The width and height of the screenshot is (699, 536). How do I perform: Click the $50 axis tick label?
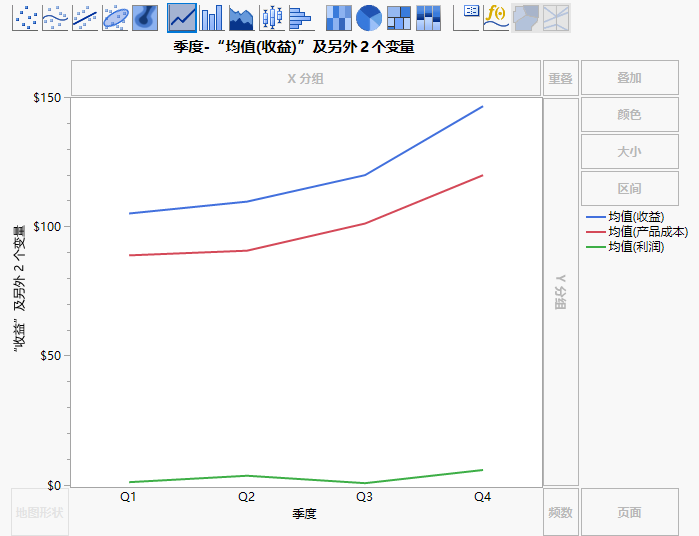click(51, 356)
